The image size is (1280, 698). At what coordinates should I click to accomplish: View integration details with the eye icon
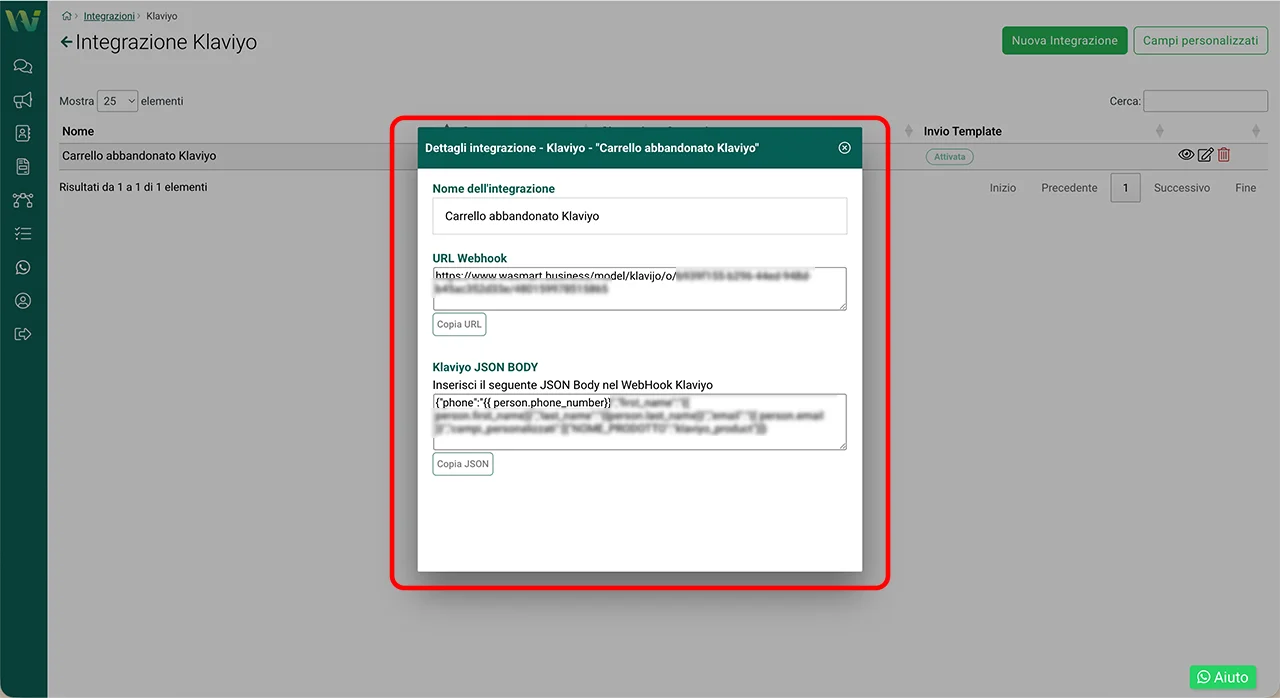click(x=1186, y=155)
